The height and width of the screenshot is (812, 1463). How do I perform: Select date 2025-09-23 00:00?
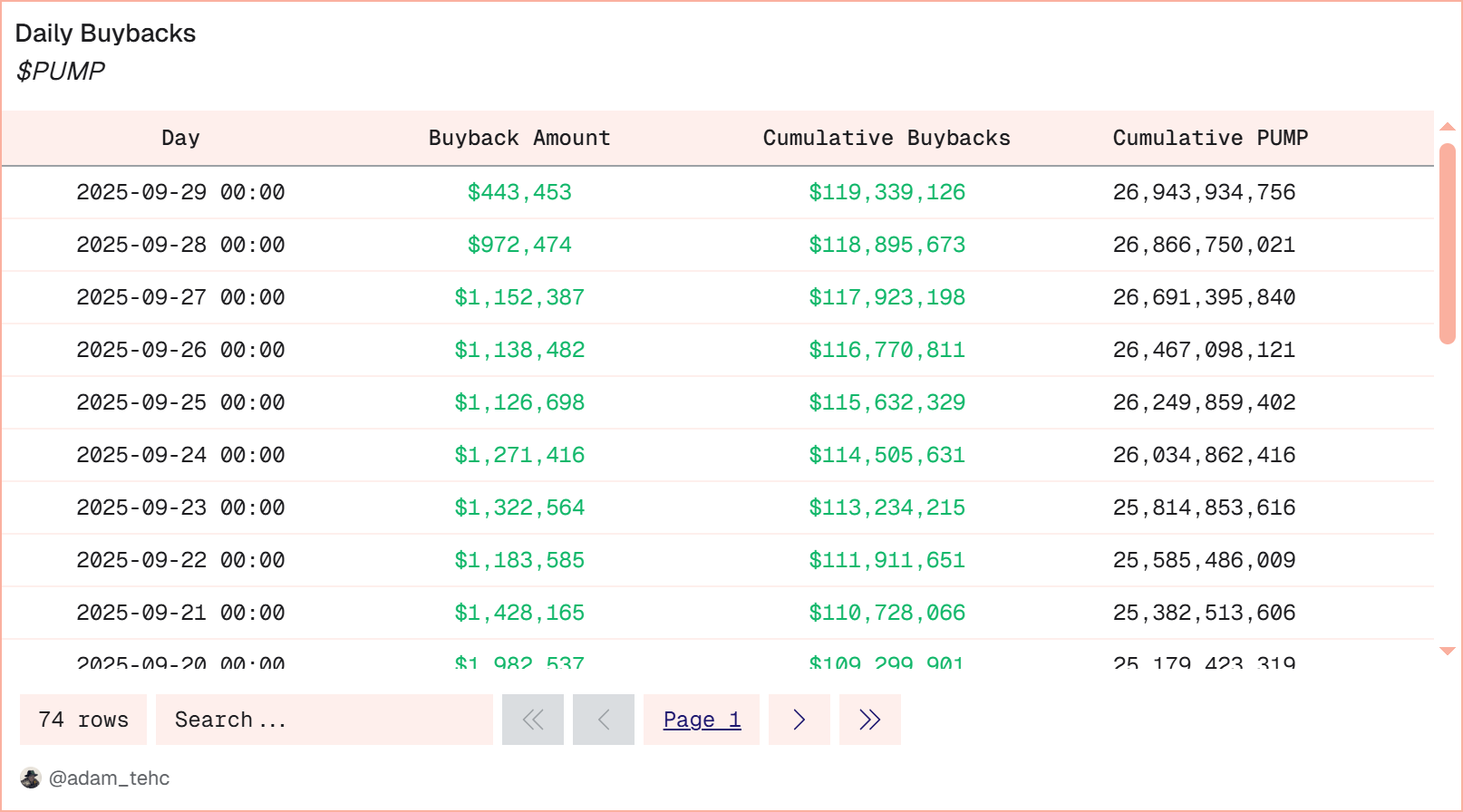pos(180,507)
